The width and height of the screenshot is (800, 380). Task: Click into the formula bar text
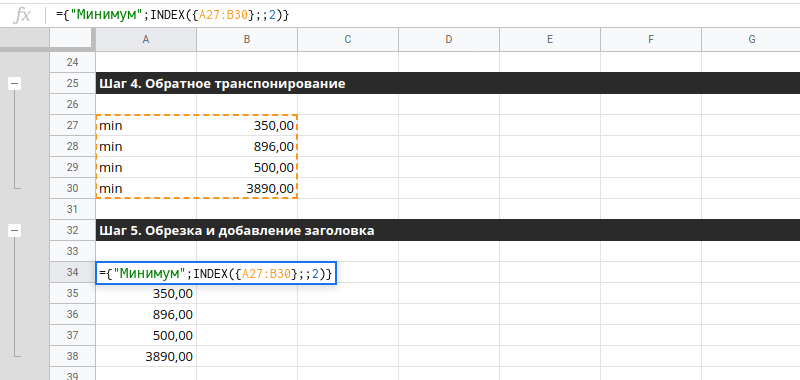click(x=172, y=15)
